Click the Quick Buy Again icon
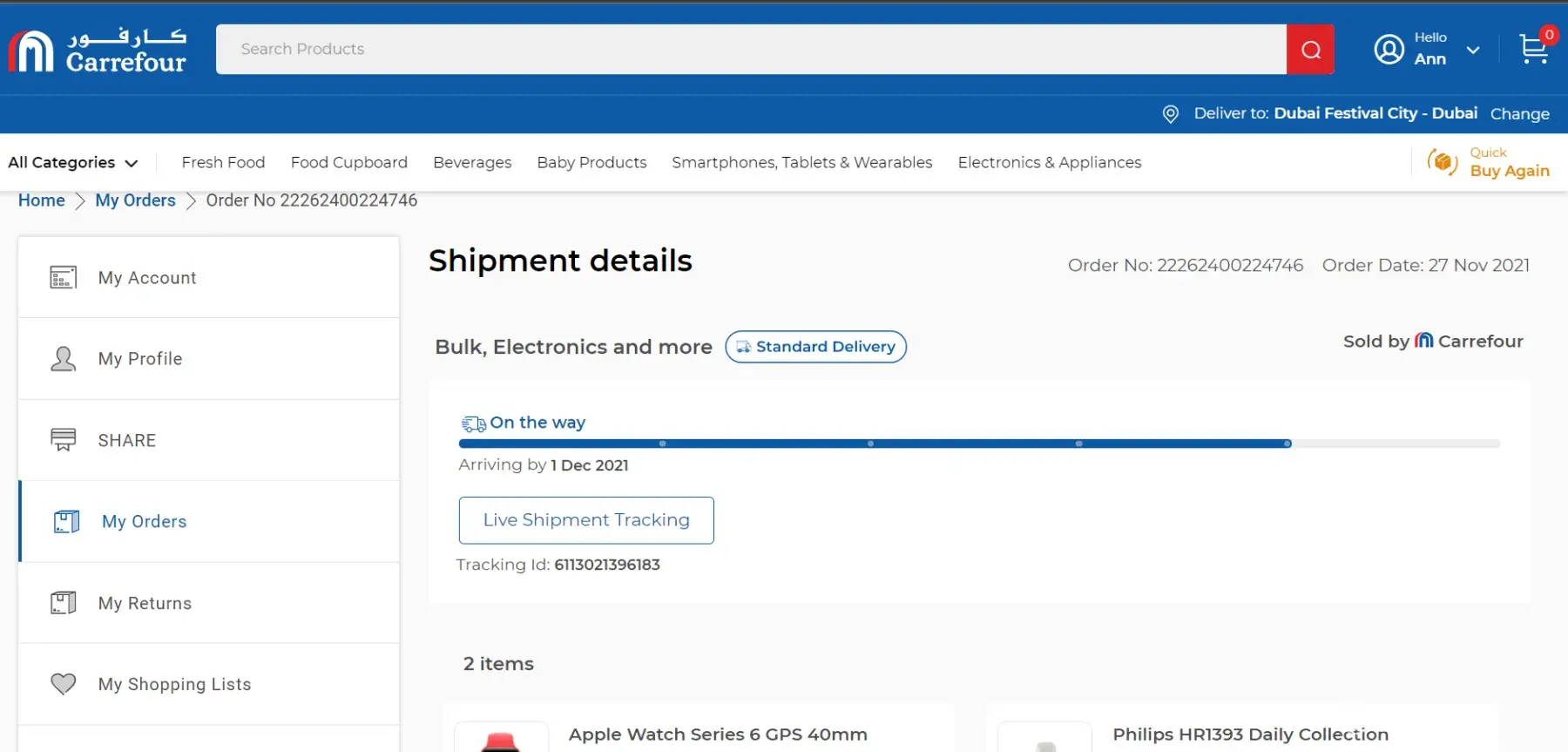The width and height of the screenshot is (1568, 752). [1443, 162]
